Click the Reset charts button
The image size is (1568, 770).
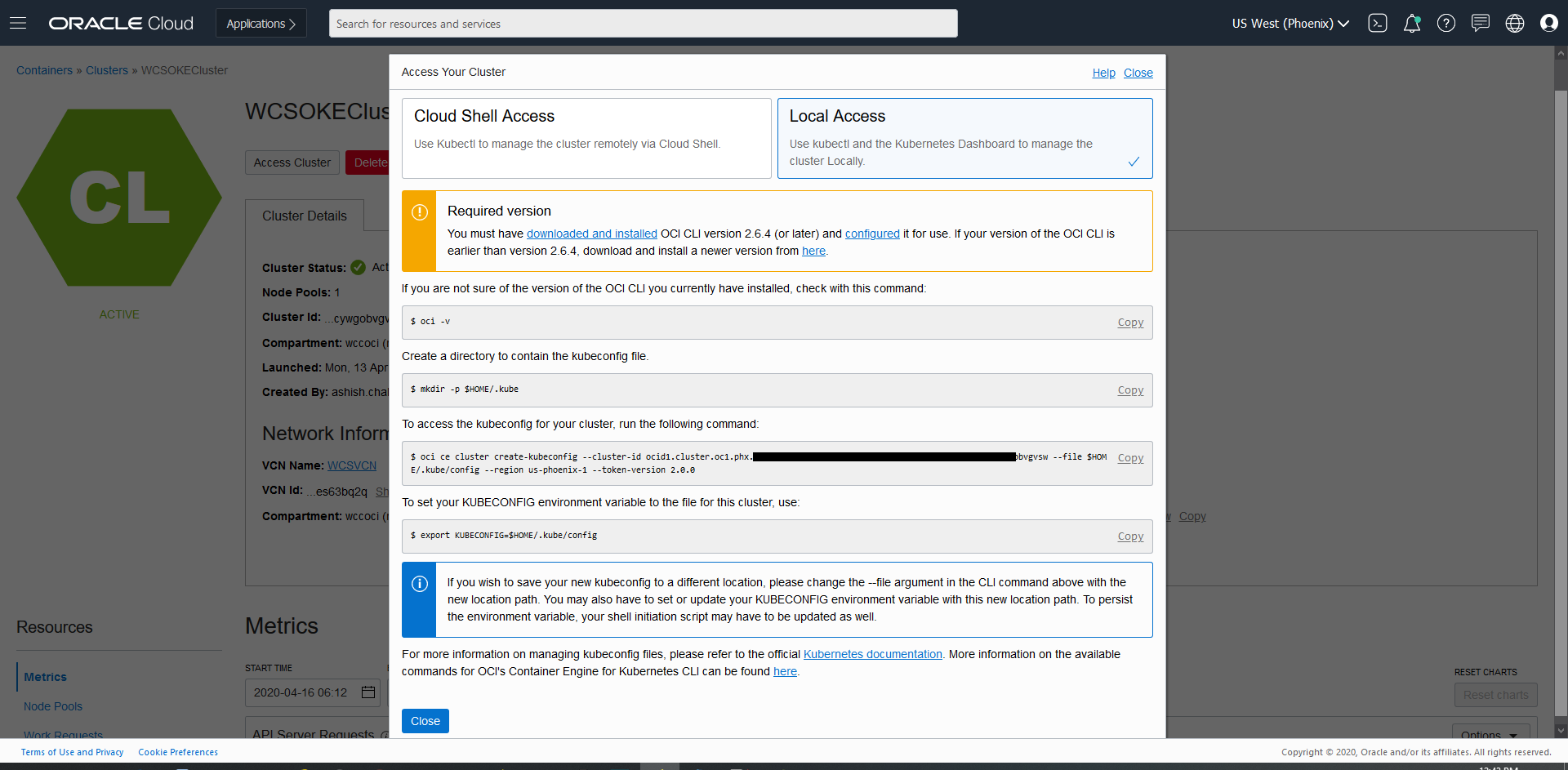(x=1495, y=695)
